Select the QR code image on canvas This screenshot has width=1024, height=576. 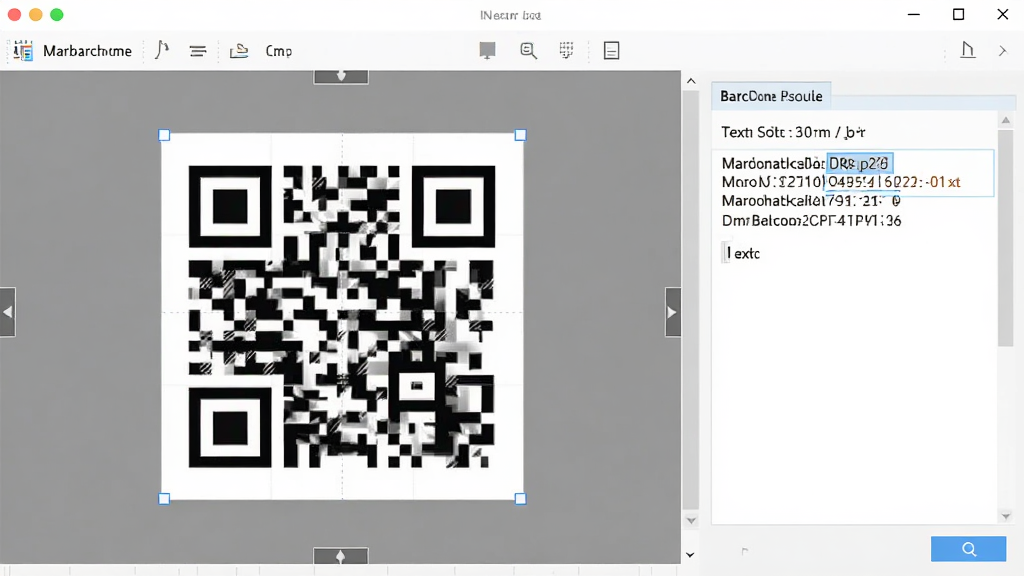pyautogui.click(x=342, y=317)
